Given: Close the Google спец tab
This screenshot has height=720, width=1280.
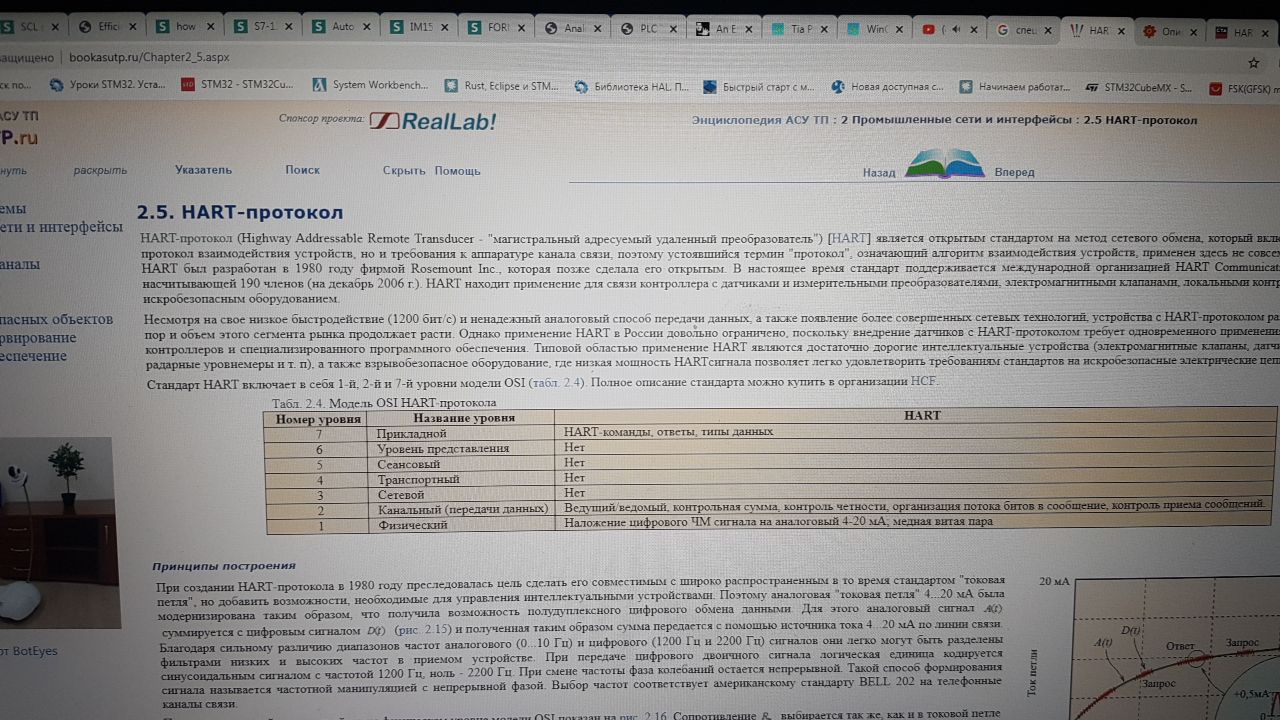Looking at the screenshot, I should click(x=1049, y=30).
